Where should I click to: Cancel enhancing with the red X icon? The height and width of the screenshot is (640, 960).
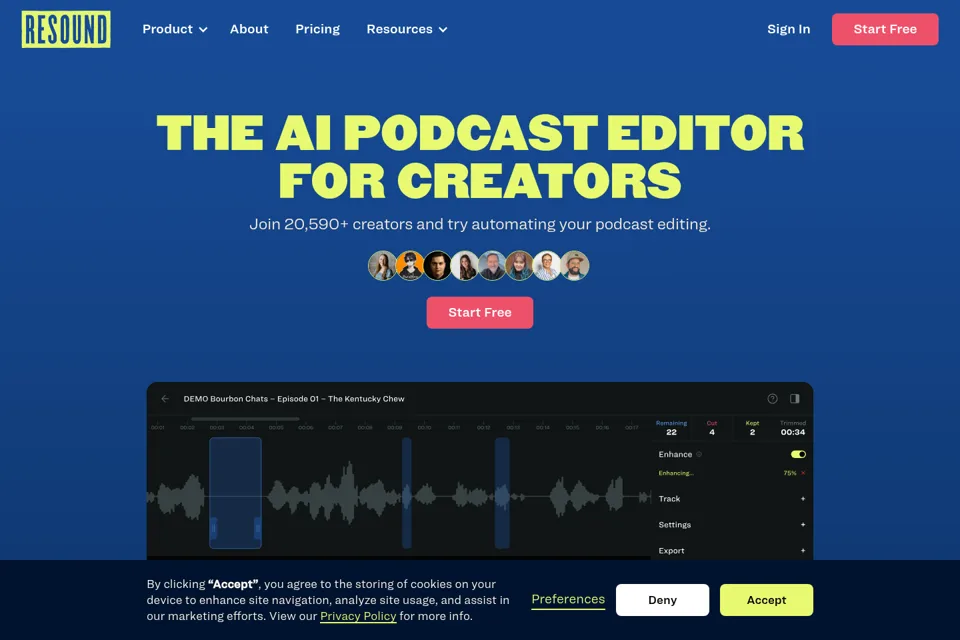pos(803,473)
